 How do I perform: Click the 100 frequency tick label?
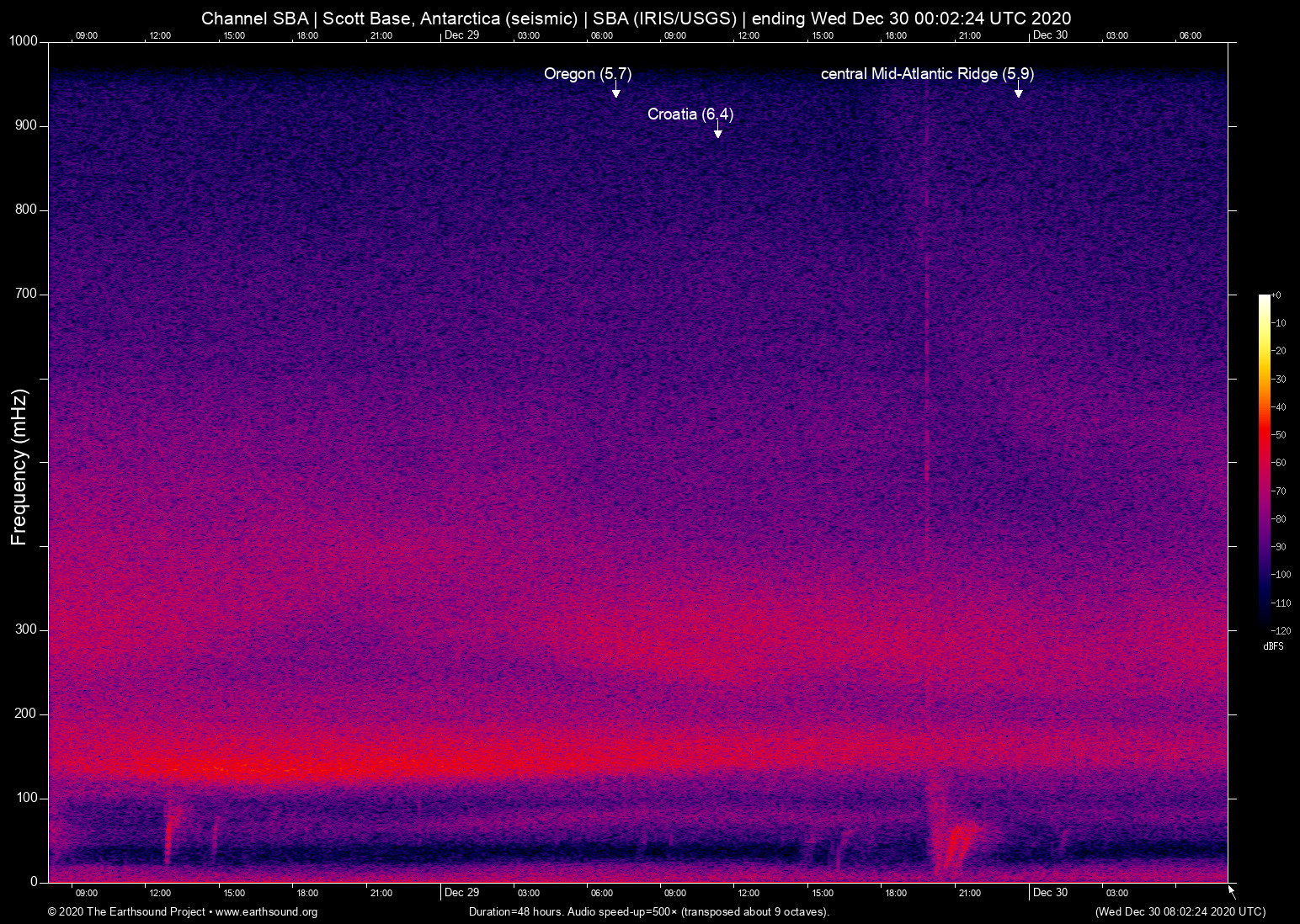point(26,798)
